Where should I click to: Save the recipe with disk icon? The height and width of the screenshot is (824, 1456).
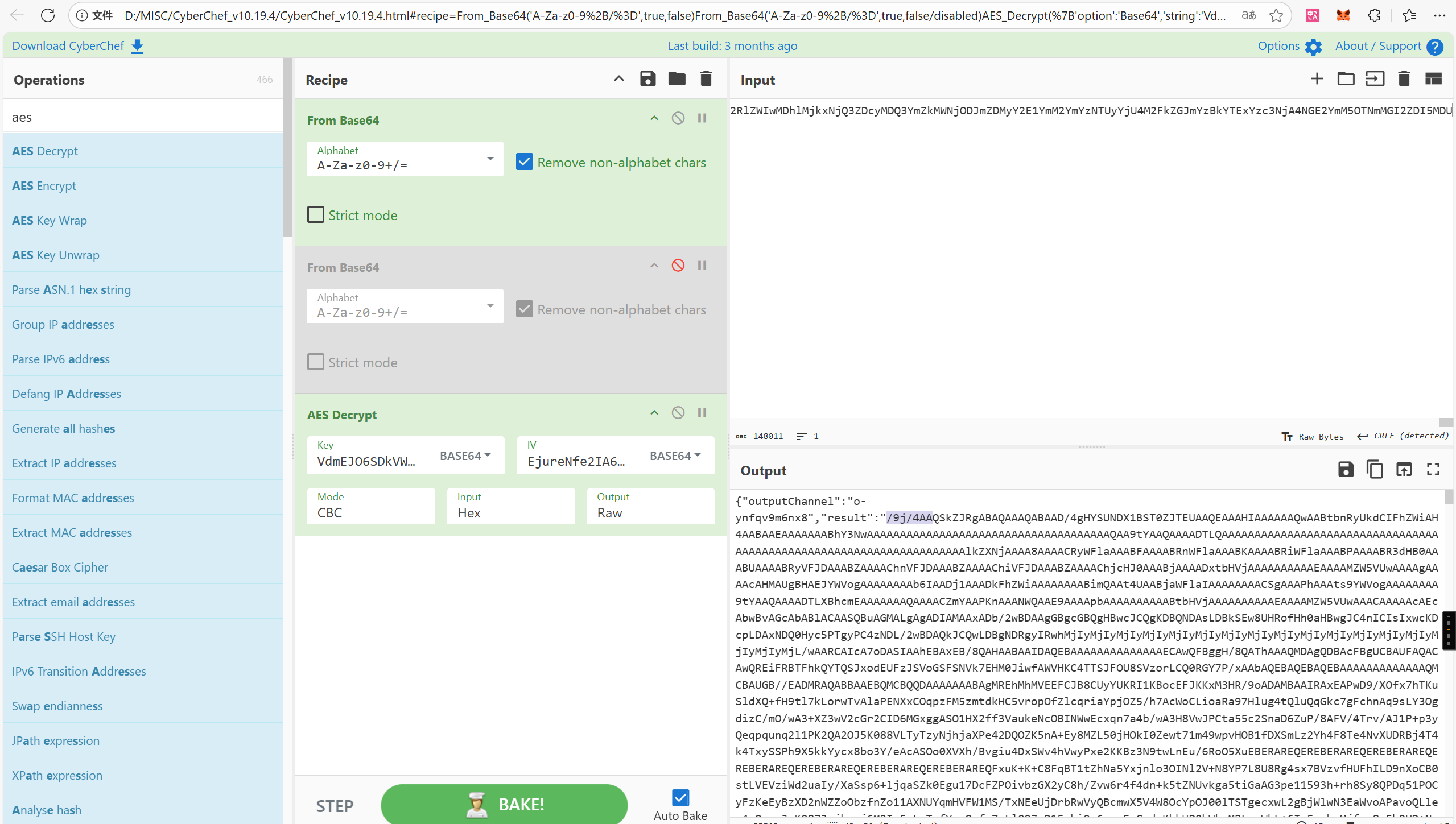pyautogui.click(x=647, y=79)
